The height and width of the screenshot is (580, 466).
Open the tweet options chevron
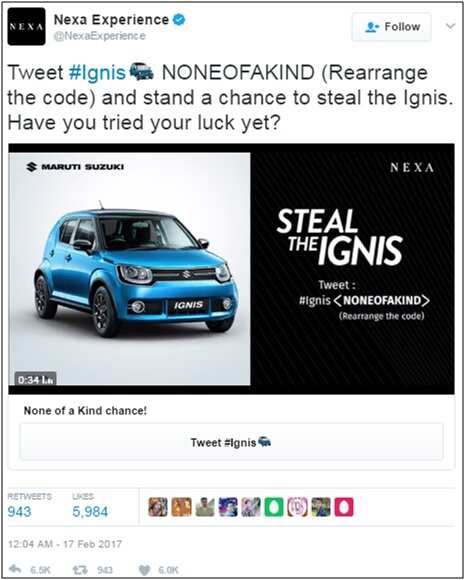tap(450, 26)
